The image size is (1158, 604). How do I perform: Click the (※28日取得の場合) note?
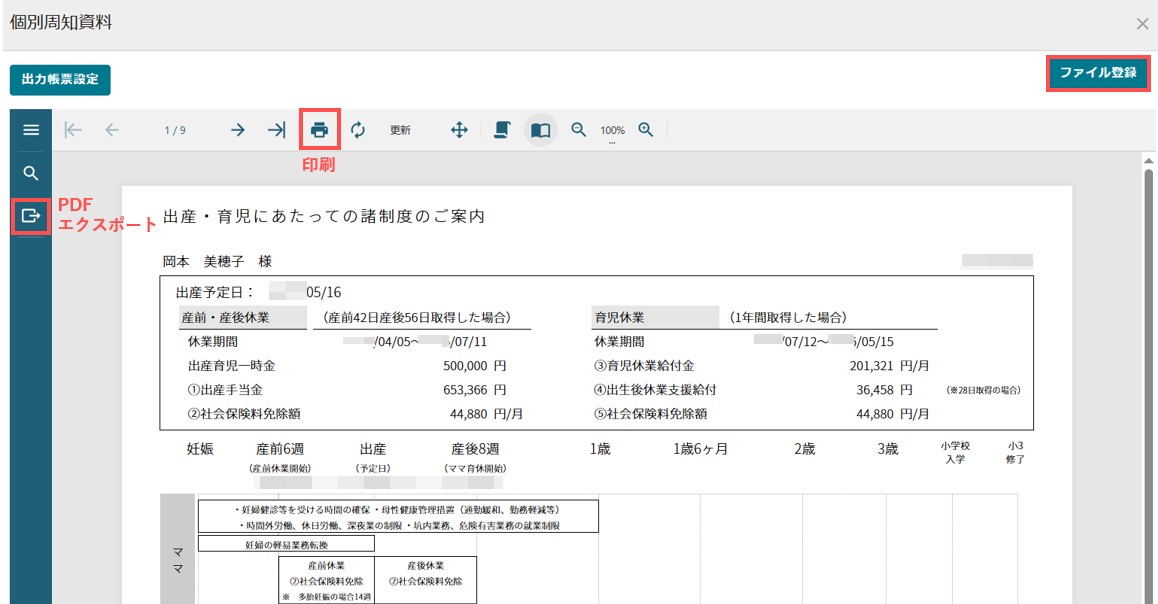(984, 390)
